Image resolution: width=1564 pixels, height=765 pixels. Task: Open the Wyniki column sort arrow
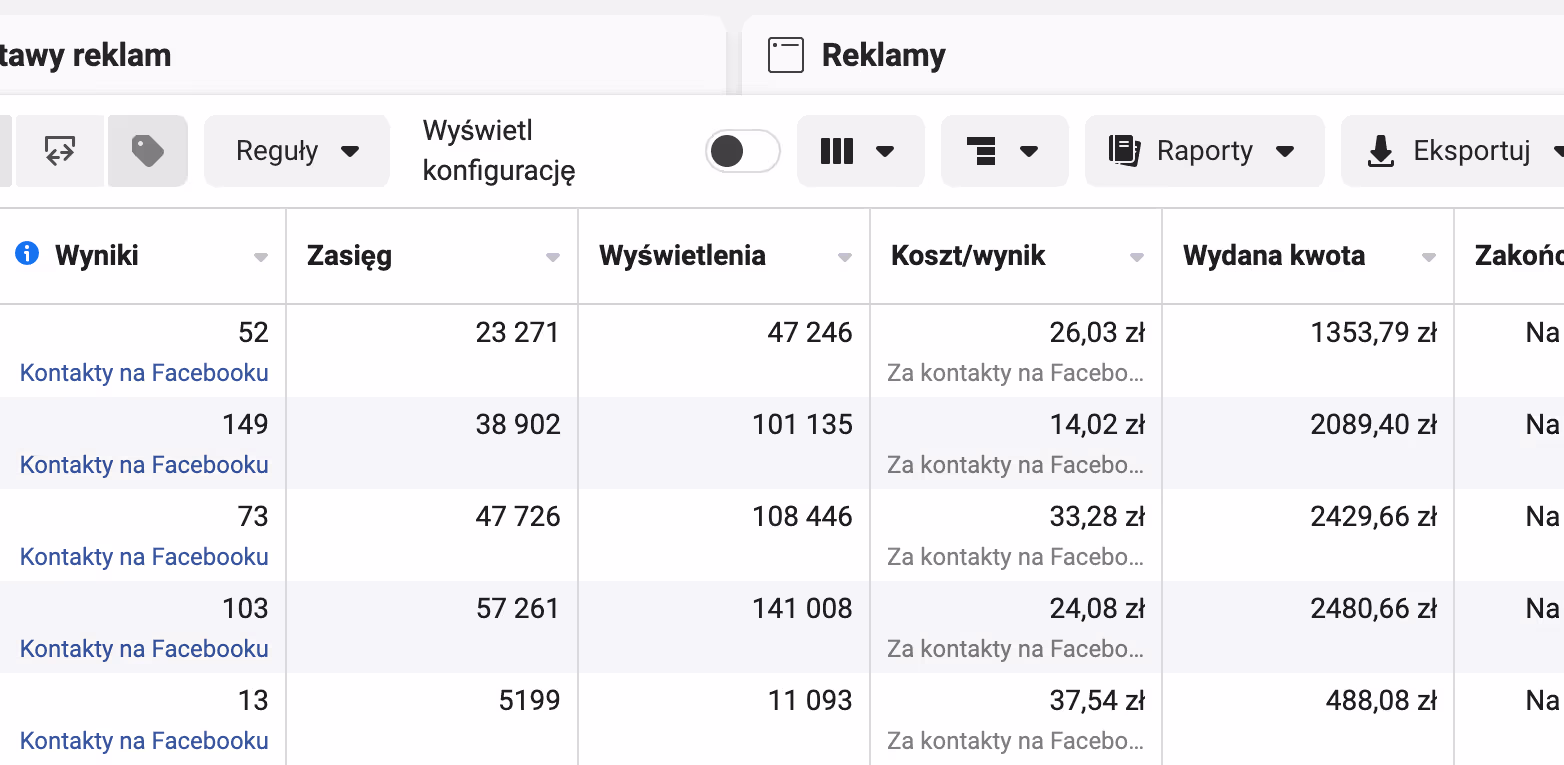261,257
